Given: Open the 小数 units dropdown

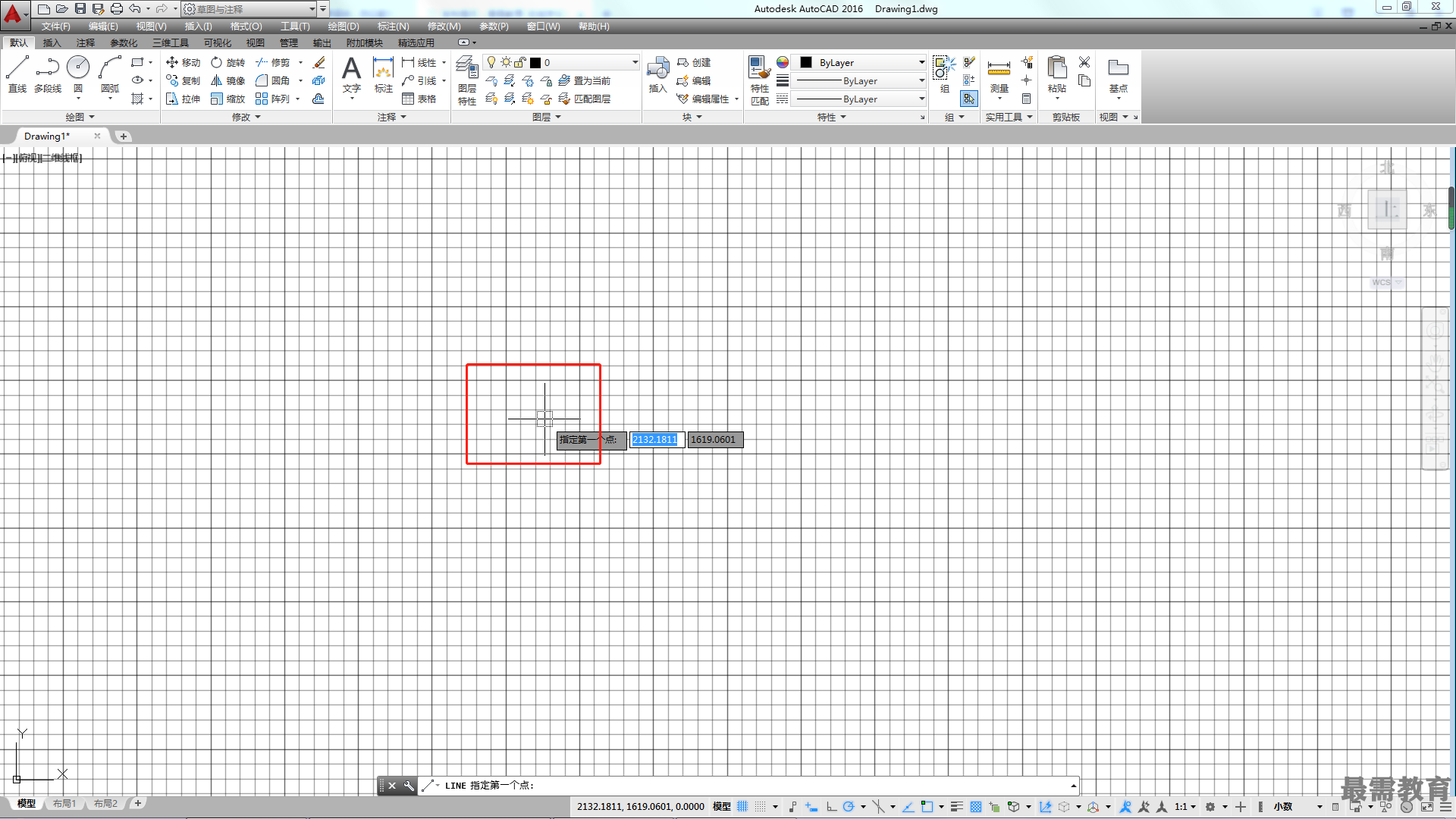Looking at the screenshot, I should [1298, 806].
